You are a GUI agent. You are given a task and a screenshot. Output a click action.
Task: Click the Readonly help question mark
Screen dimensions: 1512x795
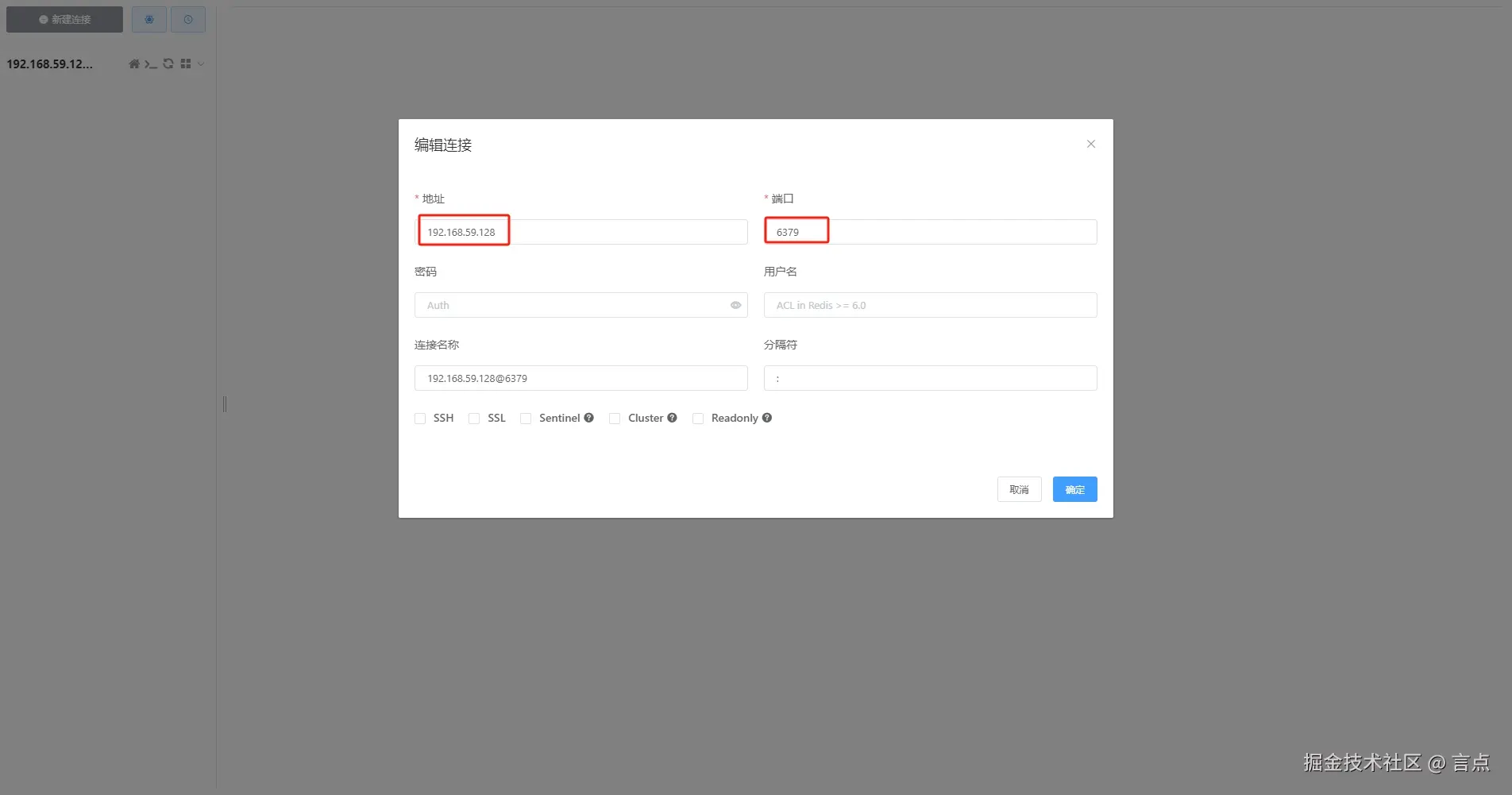[766, 418]
